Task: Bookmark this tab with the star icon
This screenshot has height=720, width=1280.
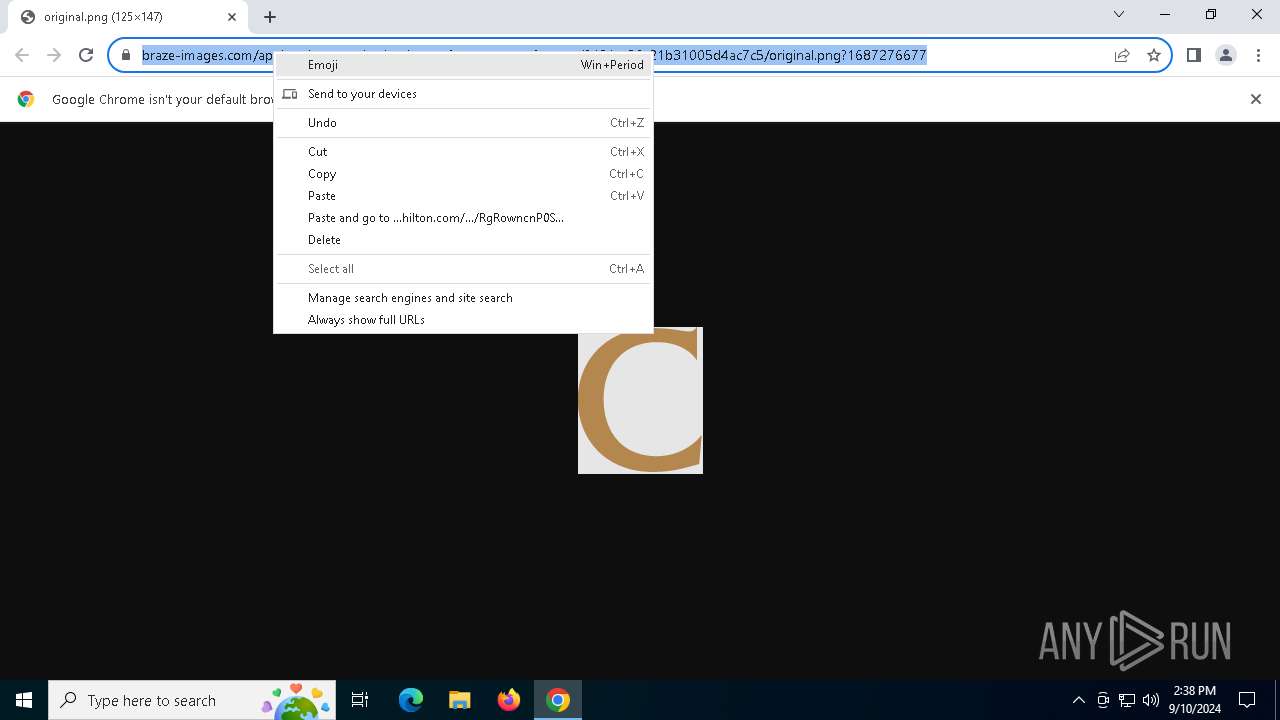Action: [x=1154, y=55]
